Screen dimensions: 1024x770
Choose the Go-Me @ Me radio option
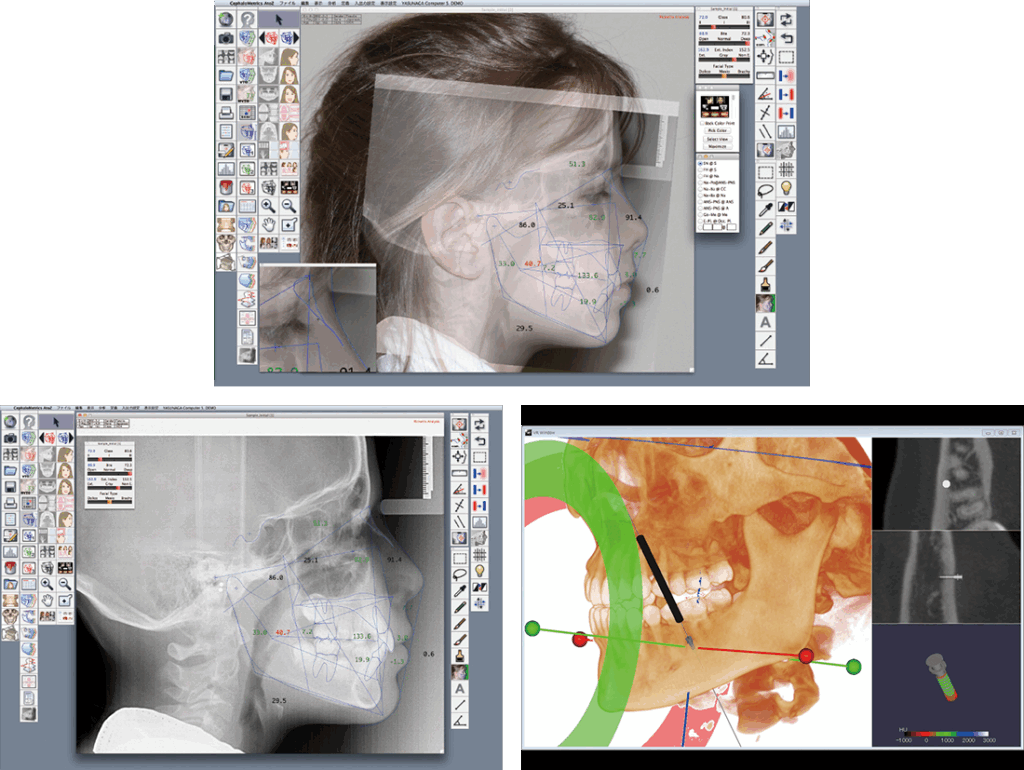[x=701, y=212]
